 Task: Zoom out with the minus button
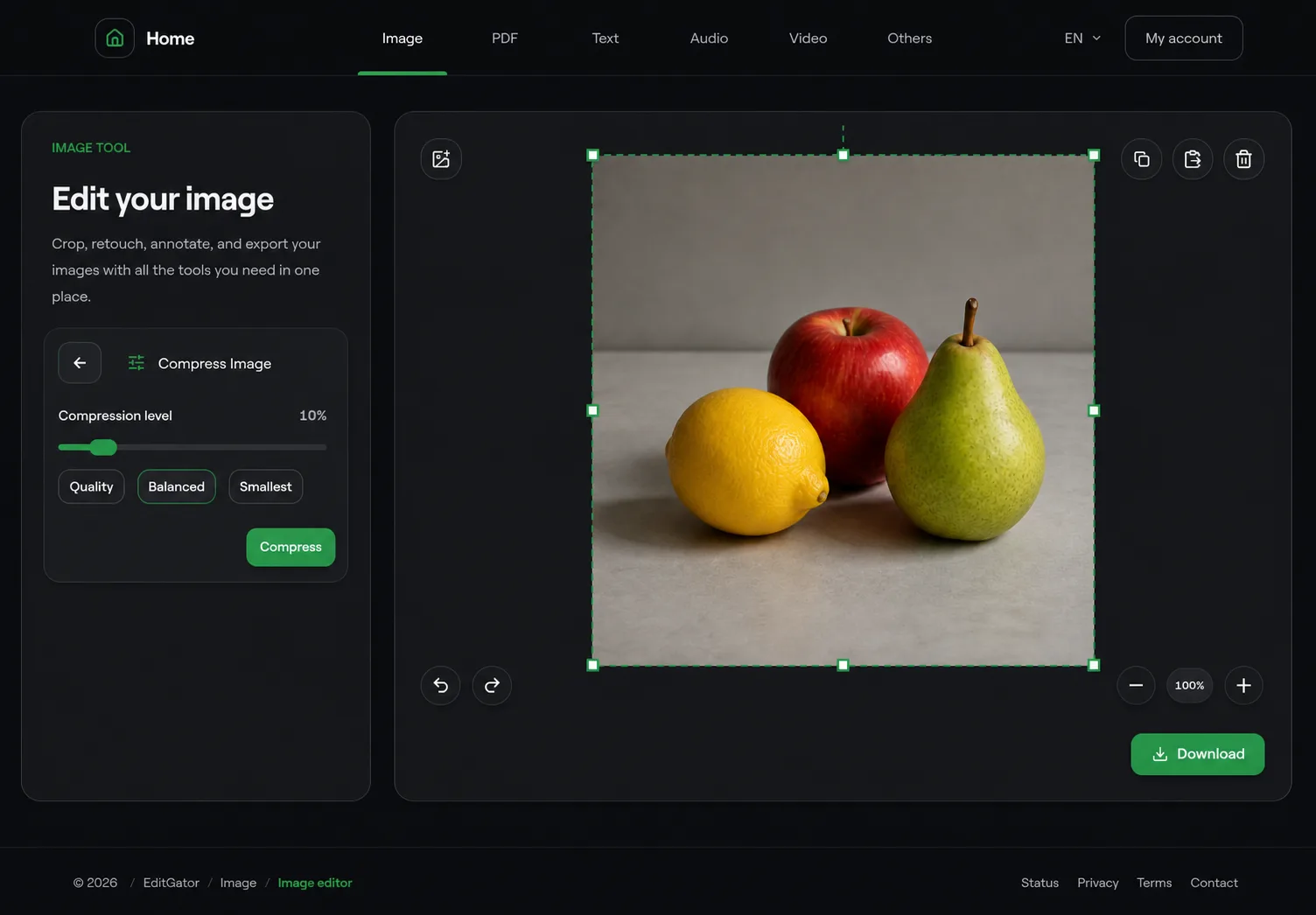click(x=1136, y=686)
